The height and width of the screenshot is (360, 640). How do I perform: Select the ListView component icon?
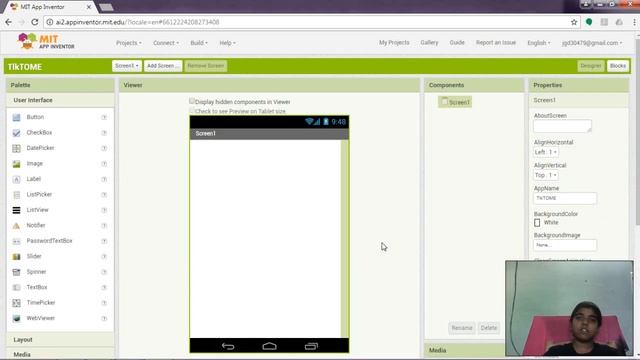[x=16, y=210]
